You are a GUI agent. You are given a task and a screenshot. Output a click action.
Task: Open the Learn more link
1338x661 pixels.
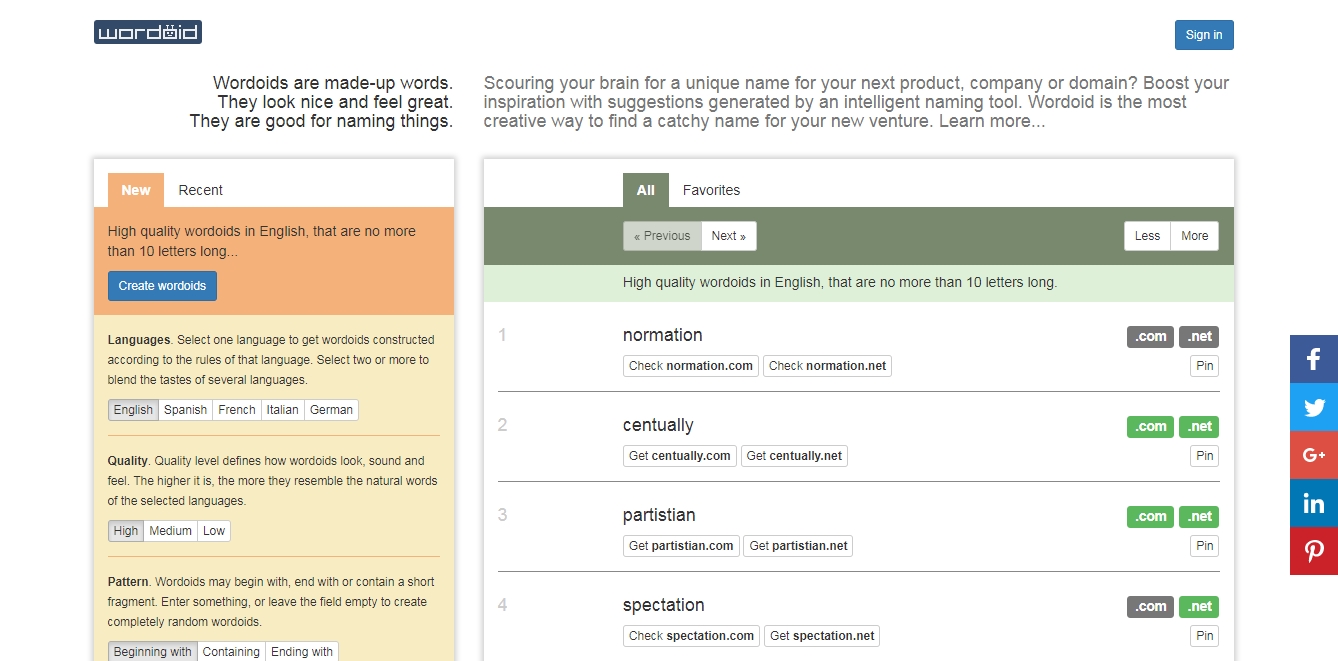[x=992, y=121]
